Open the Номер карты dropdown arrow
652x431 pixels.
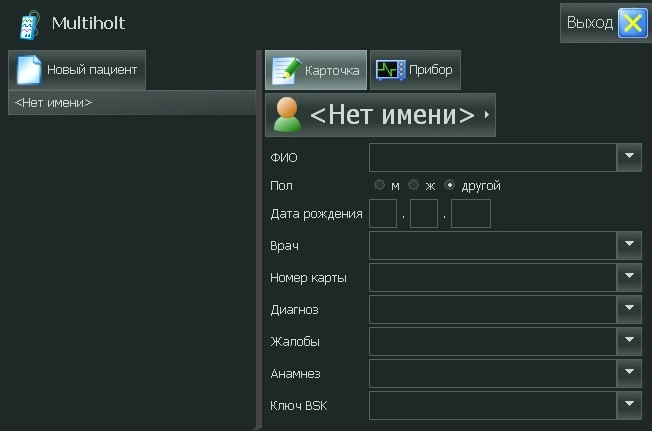[x=629, y=277]
